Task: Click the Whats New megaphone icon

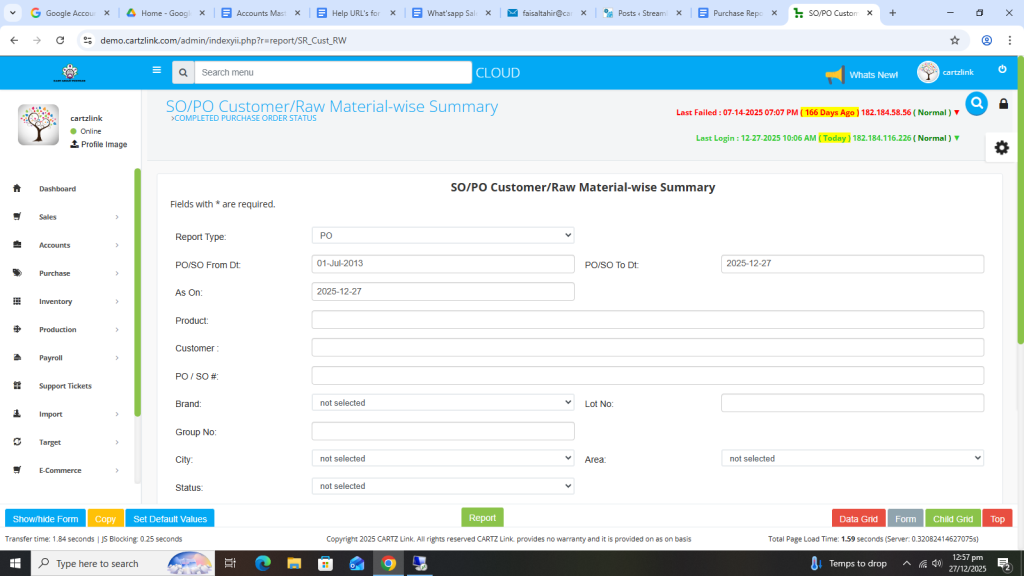Action: pyautogui.click(x=834, y=74)
